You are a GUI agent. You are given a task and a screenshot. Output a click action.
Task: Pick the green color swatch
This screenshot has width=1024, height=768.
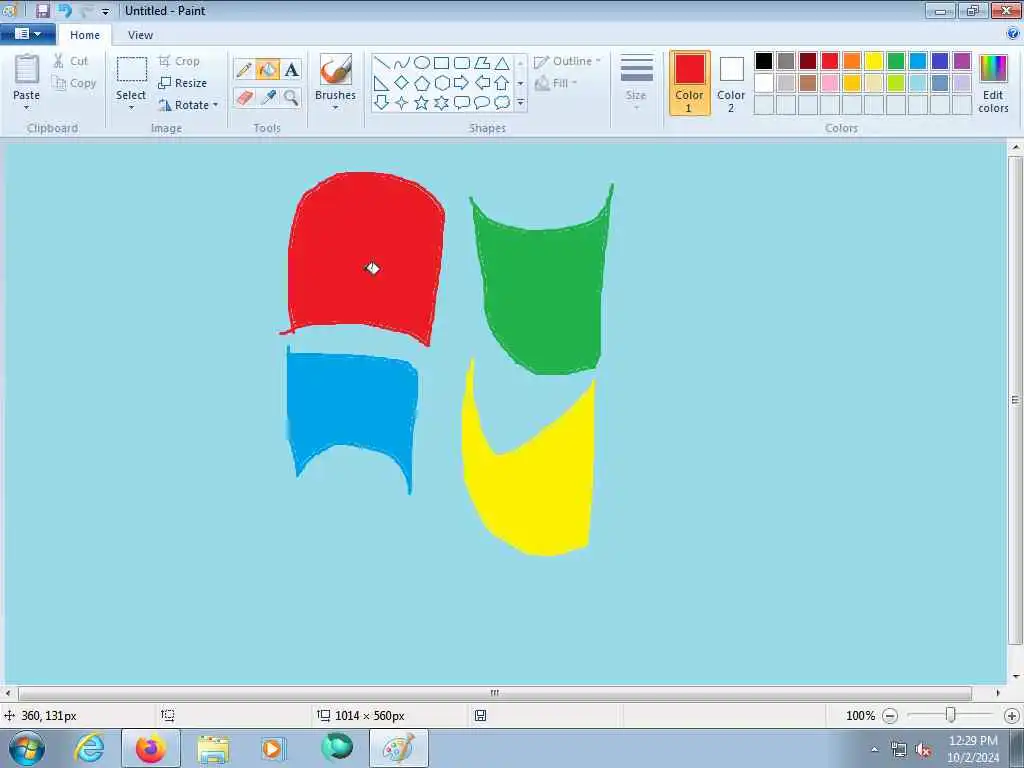click(x=896, y=61)
